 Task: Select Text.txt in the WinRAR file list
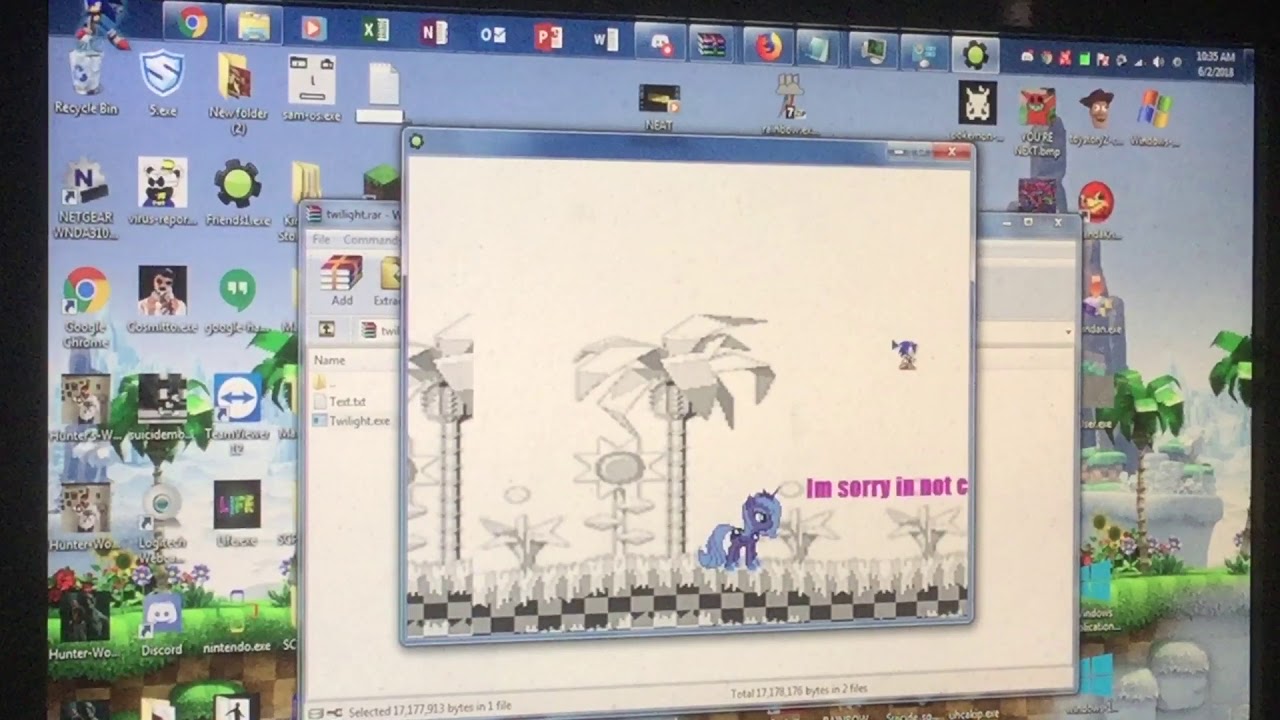click(340, 401)
